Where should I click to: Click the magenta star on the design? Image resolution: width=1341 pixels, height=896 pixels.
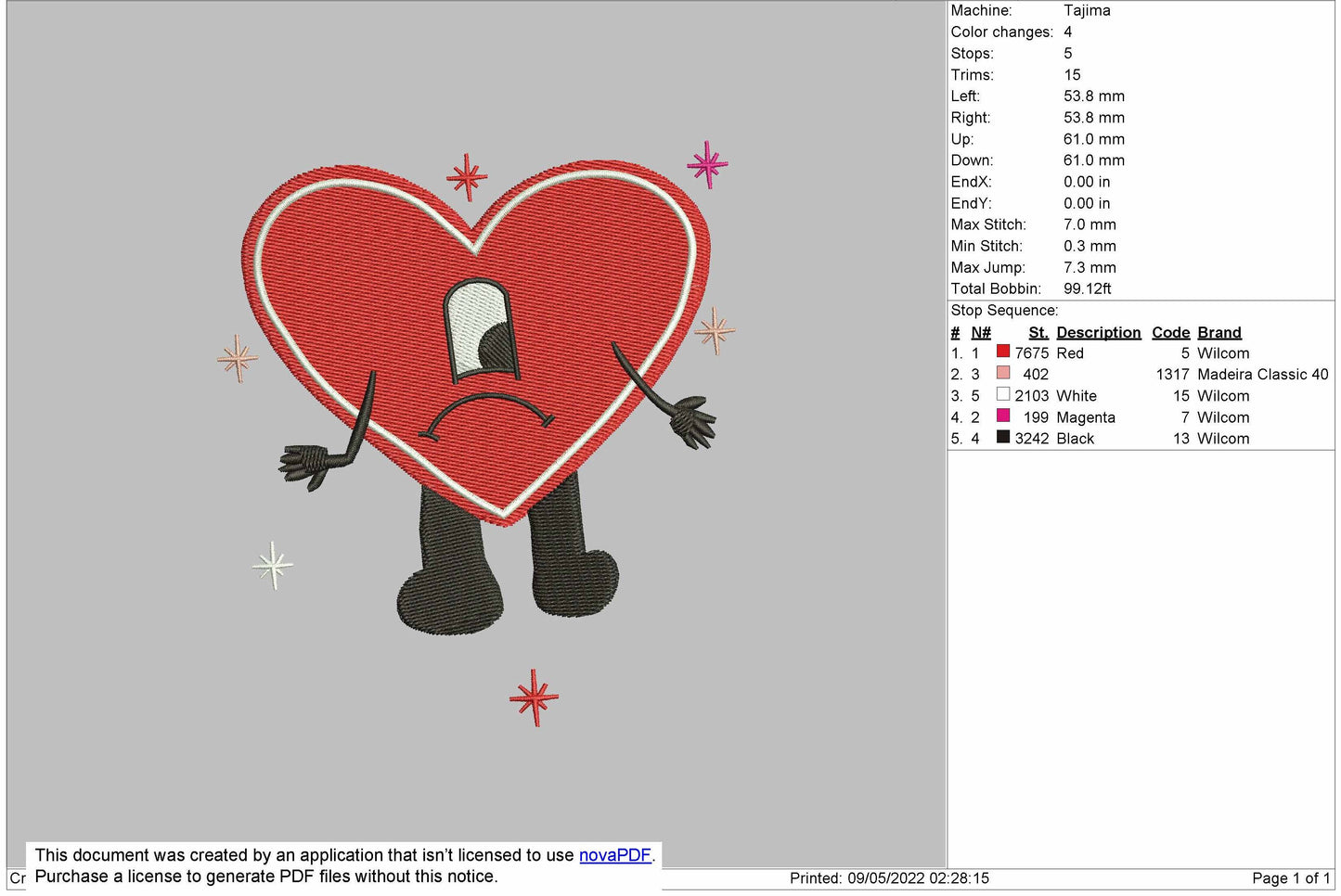[x=707, y=164]
